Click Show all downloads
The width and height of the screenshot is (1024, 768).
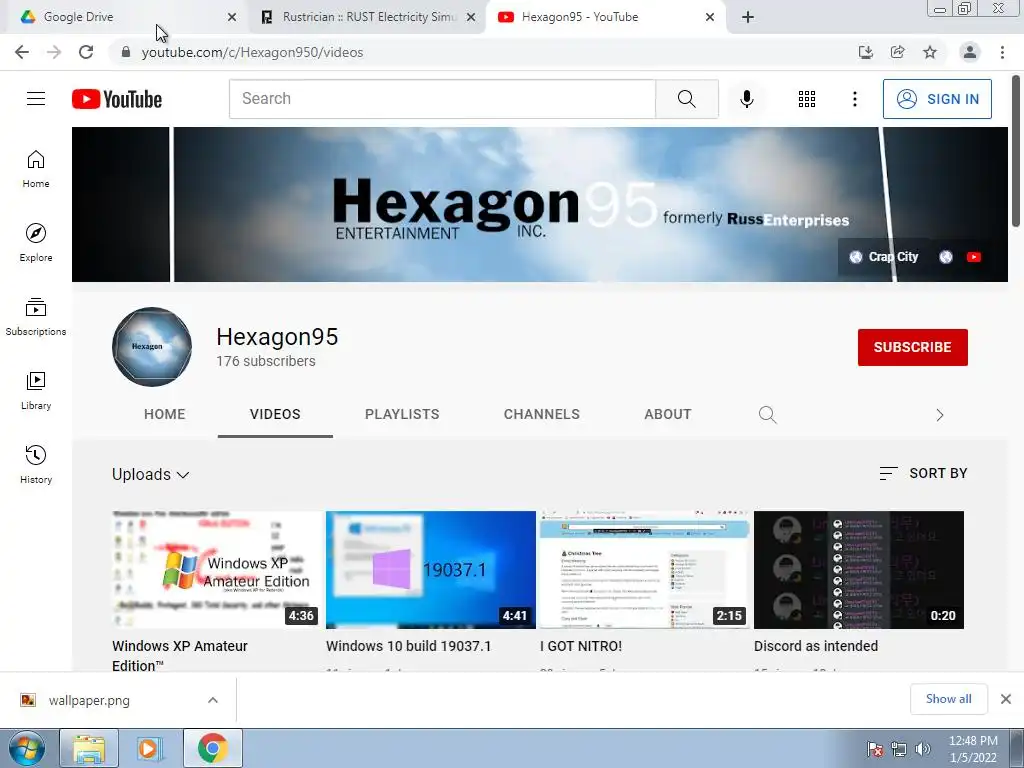948,699
